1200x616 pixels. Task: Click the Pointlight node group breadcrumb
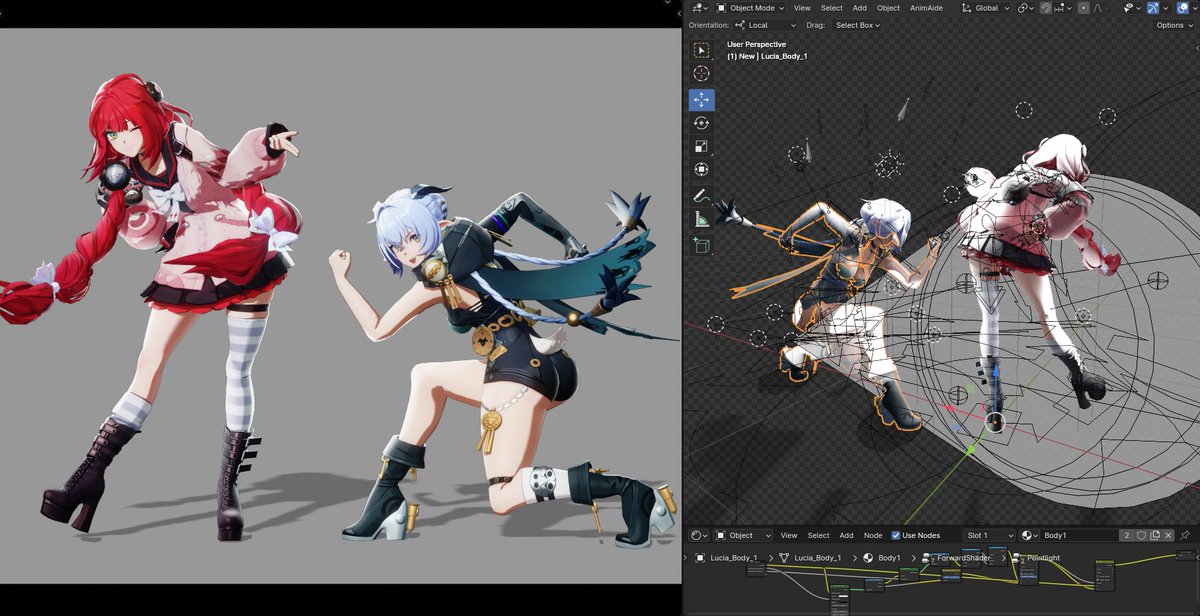coord(1035,558)
